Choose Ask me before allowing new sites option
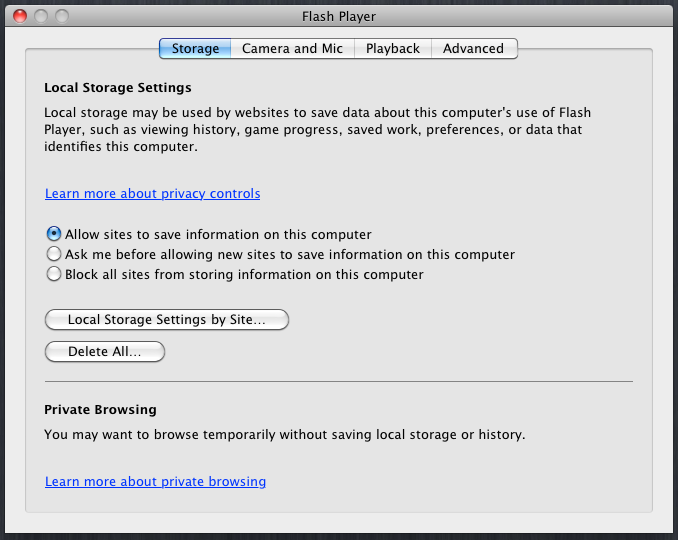The width and height of the screenshot is (678, 540). point(54,254)
